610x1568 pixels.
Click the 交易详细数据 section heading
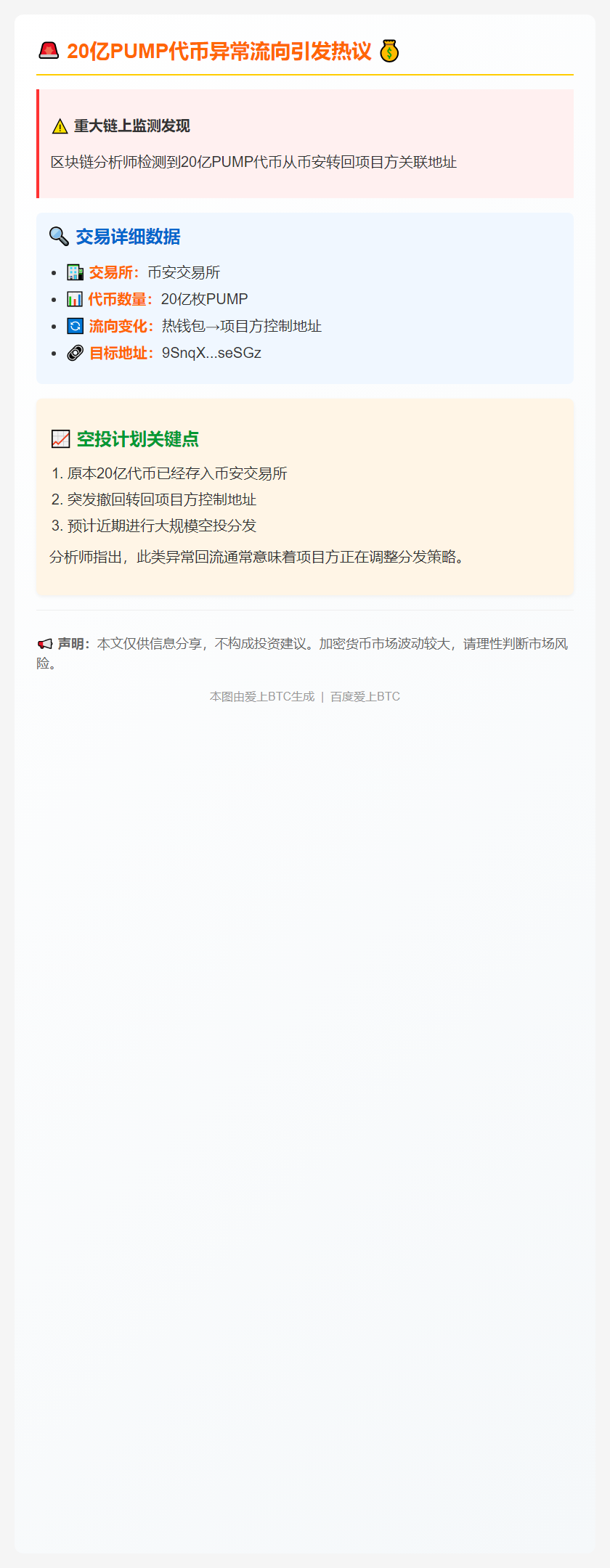(129, 237)
